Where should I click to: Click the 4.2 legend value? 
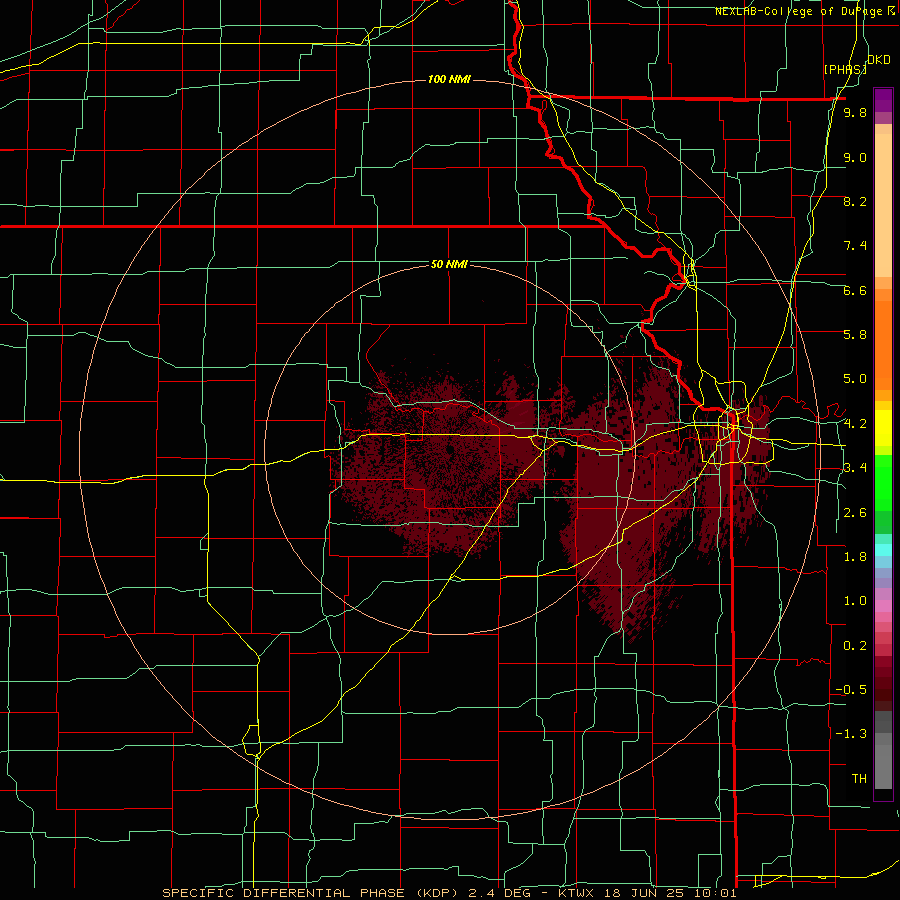(x=855, y=424)
